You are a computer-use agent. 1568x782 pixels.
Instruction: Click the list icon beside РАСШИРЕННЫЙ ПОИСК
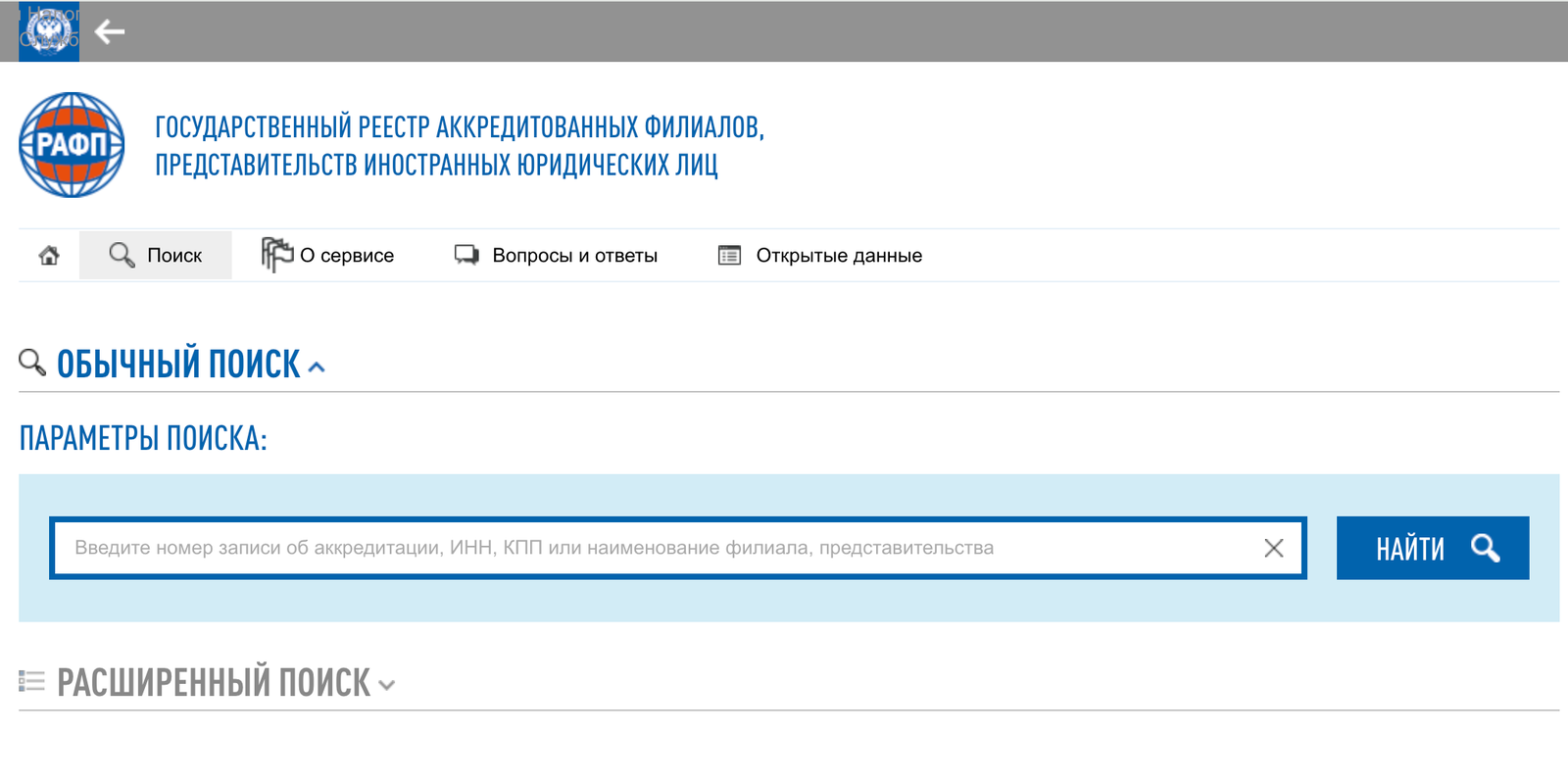point(31,681)
